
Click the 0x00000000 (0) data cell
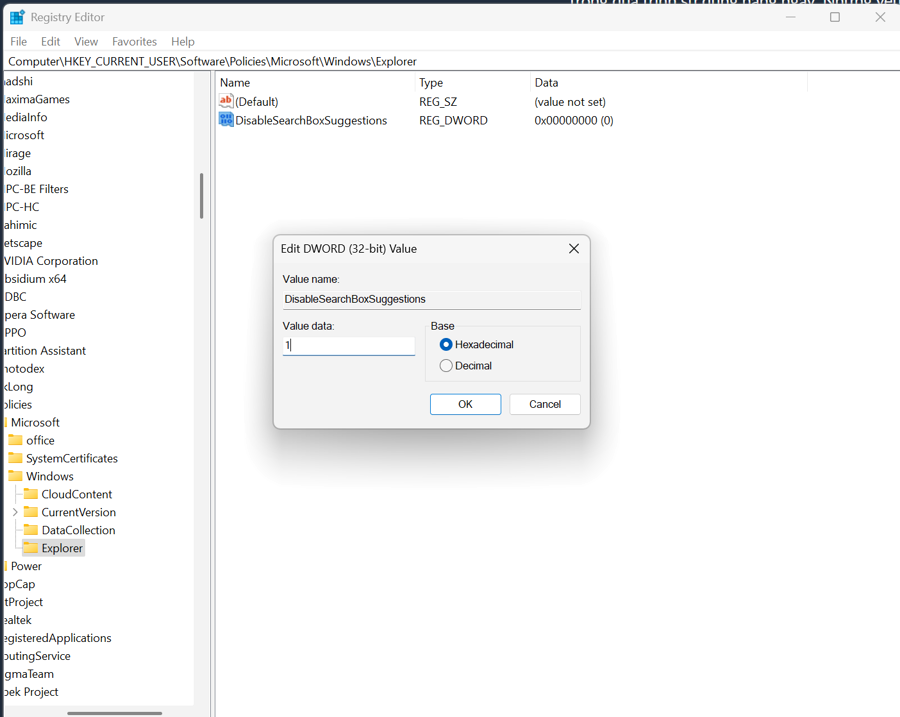pyautogui.click(x=574, y=121)
